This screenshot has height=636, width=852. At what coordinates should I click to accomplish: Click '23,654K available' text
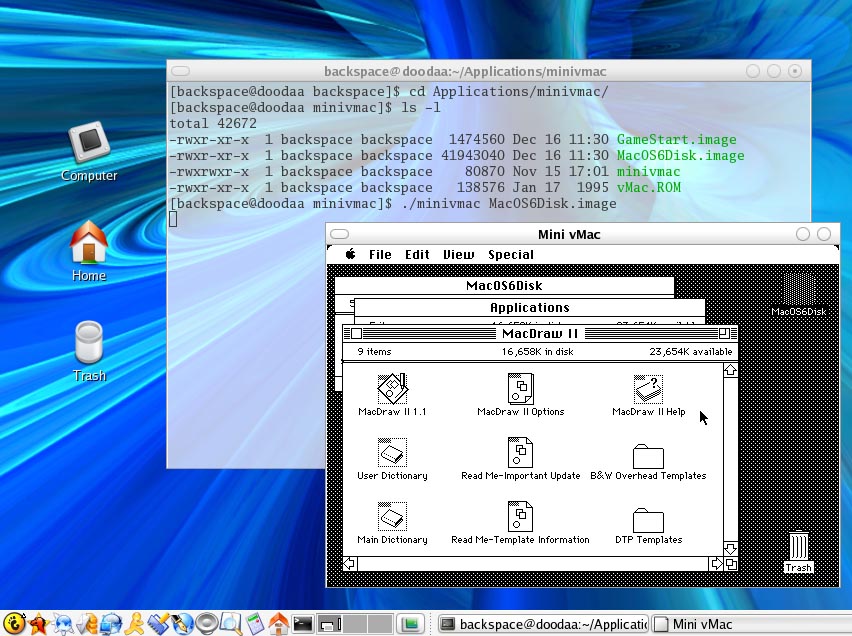tap(691, 352)
